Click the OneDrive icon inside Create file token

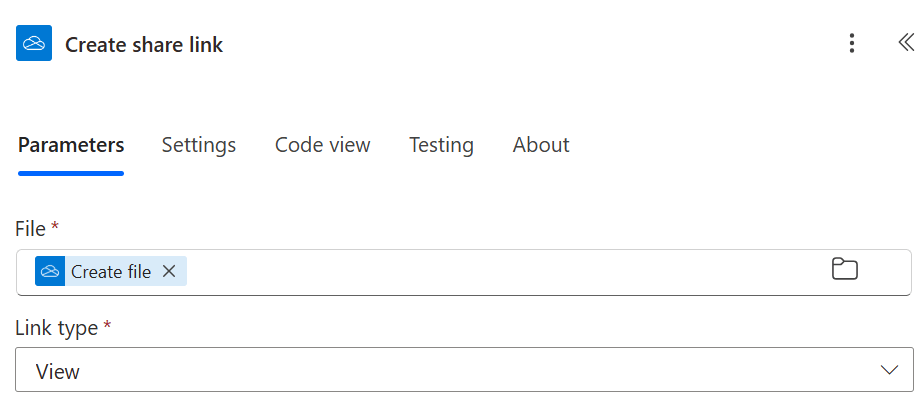point(50,271)
